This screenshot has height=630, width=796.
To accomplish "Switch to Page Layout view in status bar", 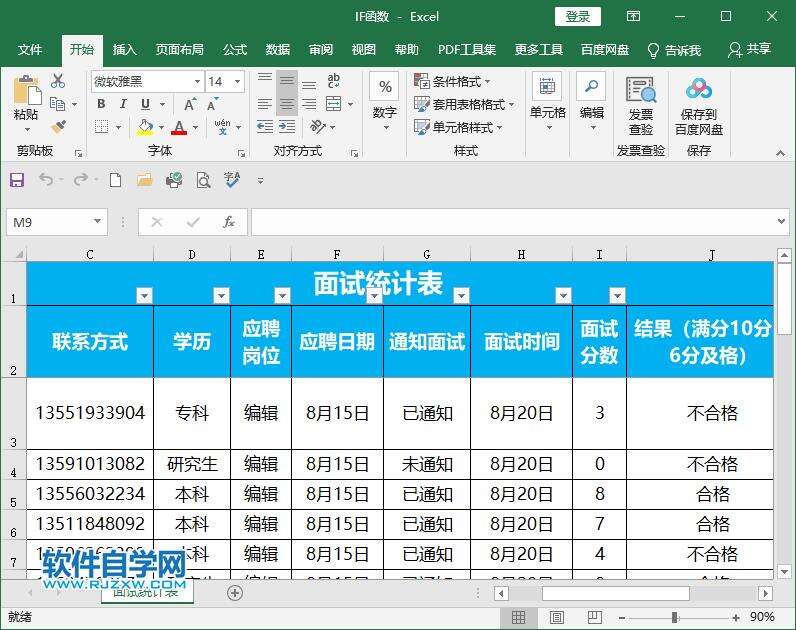I will pos(557,617).
